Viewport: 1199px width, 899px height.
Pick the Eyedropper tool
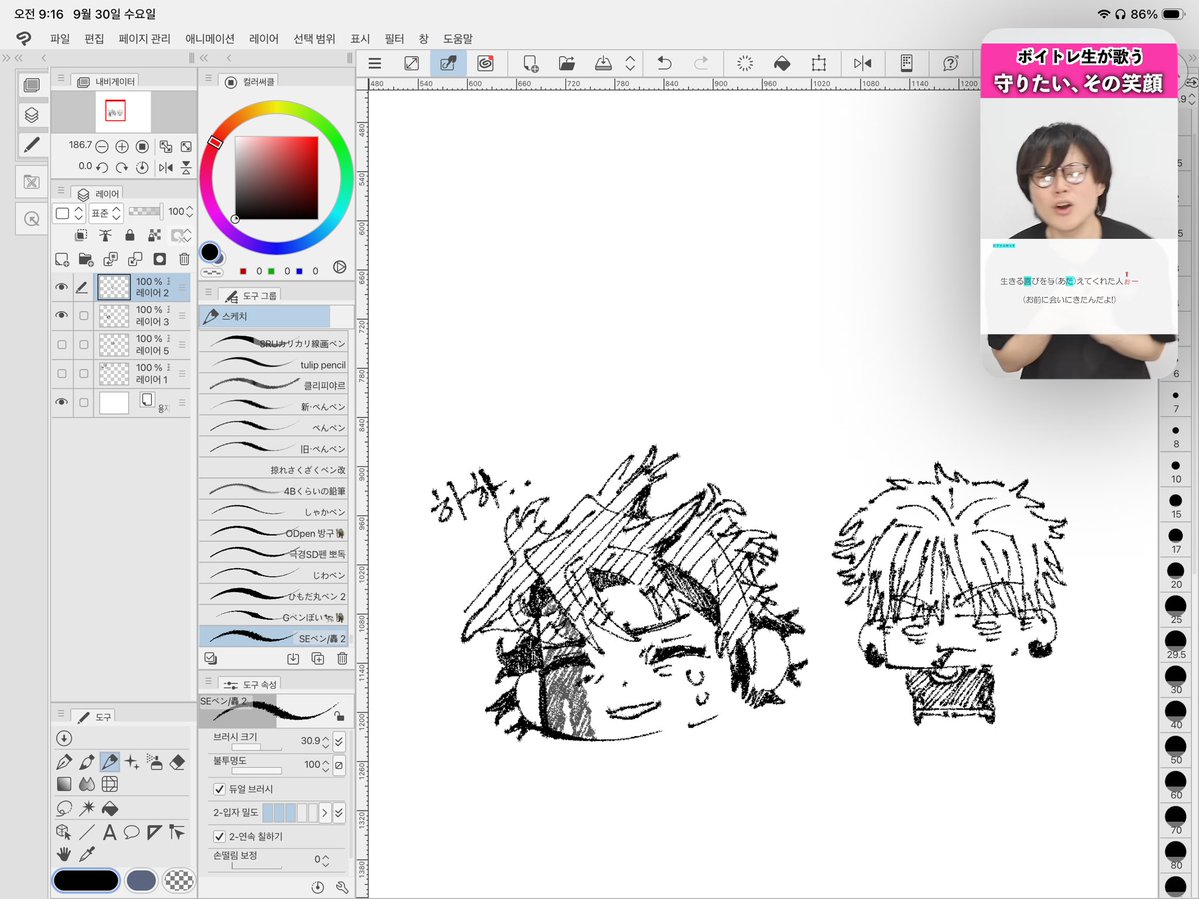pyautogui.click(x=87, y=854)
